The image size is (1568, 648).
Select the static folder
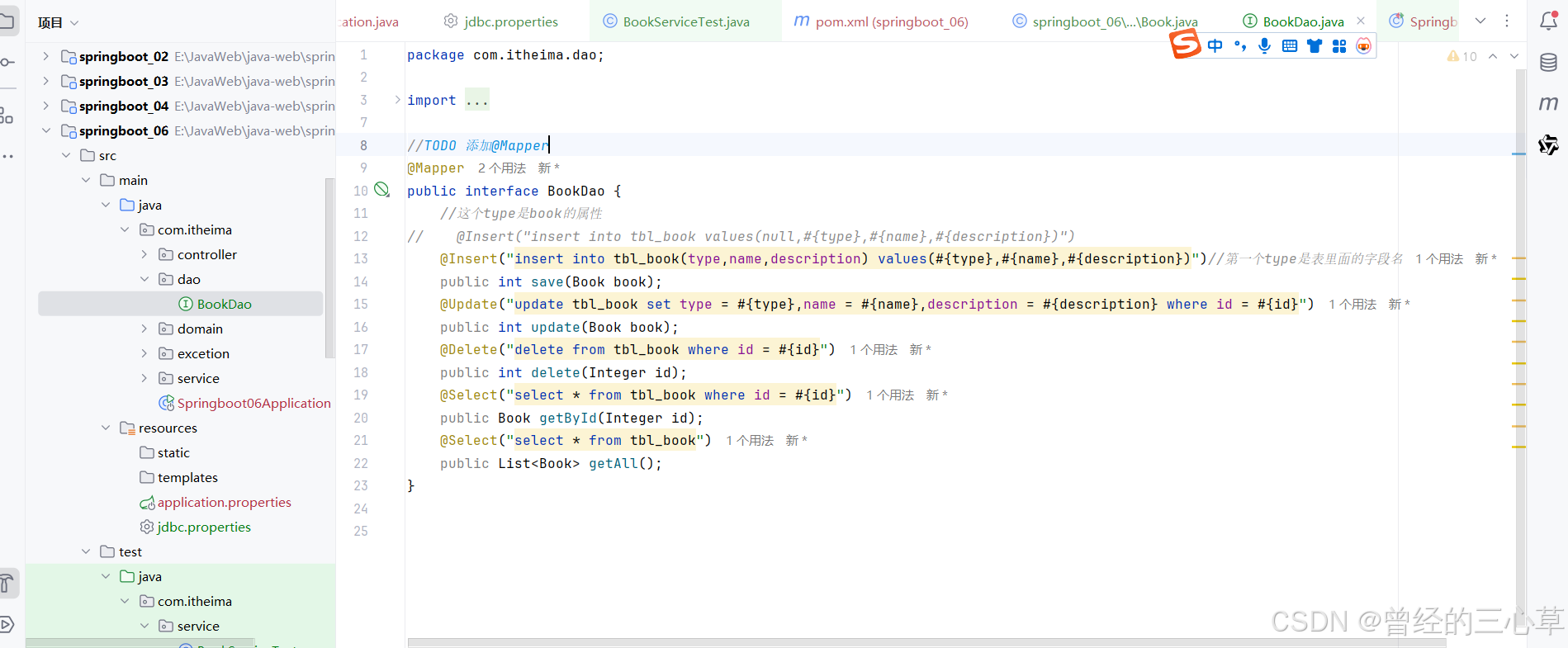[x=165, y=452]
